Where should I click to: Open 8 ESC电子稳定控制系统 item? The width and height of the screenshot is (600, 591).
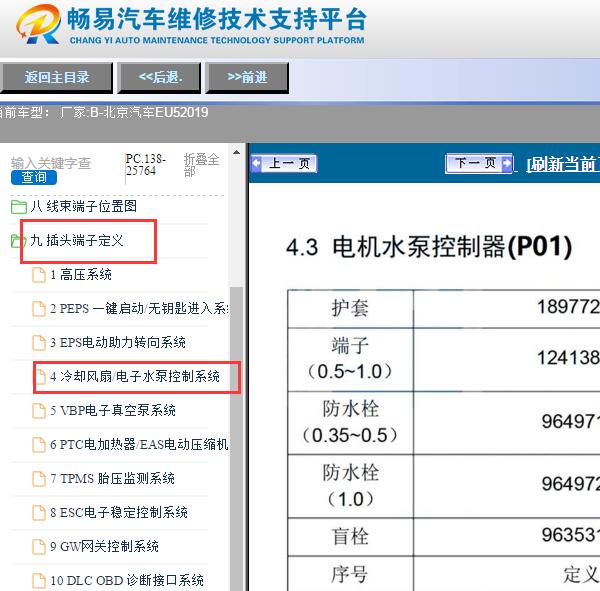[119, 512]
